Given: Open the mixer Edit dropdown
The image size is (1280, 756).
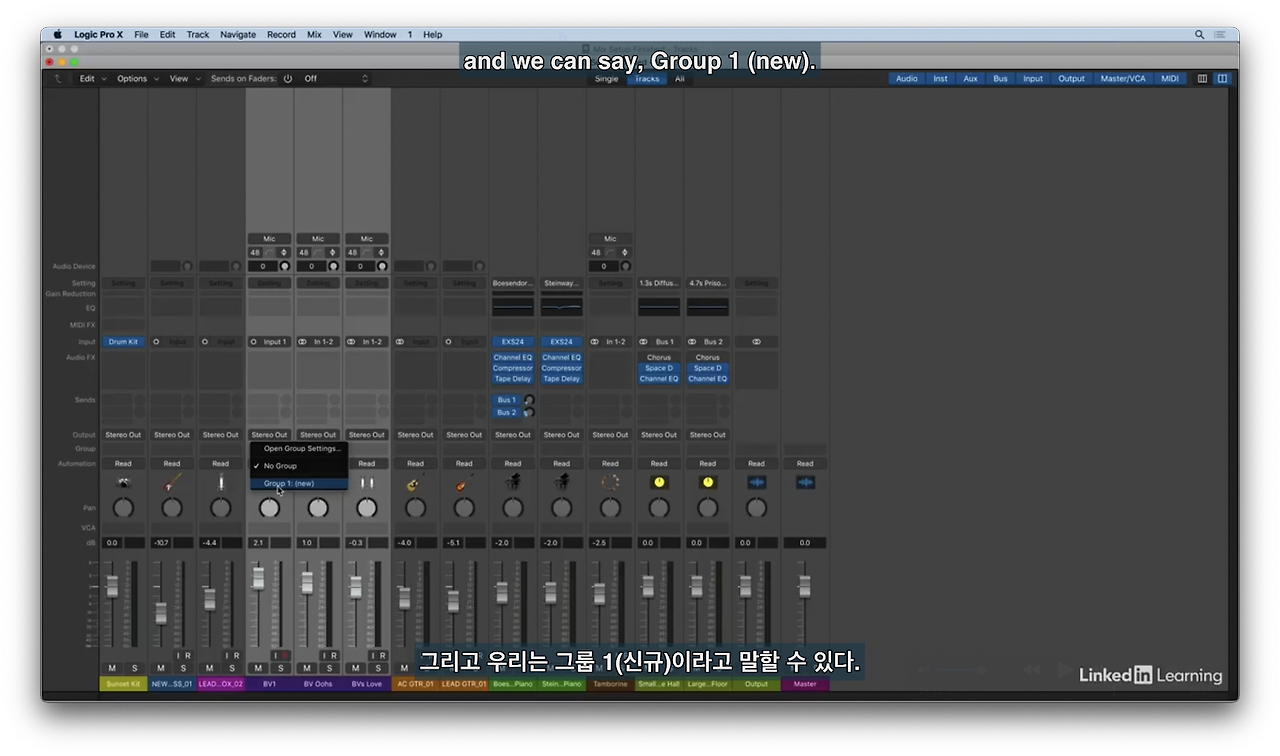Looking at the screenshot, I should click(91, 78).
